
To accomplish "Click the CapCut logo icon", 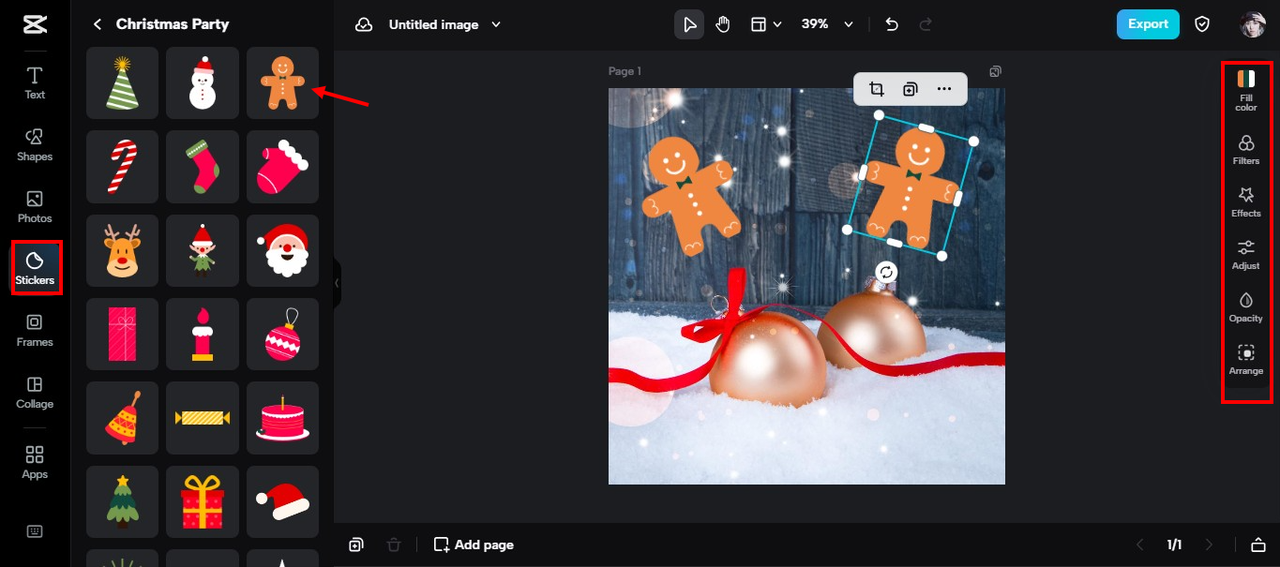I will click(x=35, y=24).
